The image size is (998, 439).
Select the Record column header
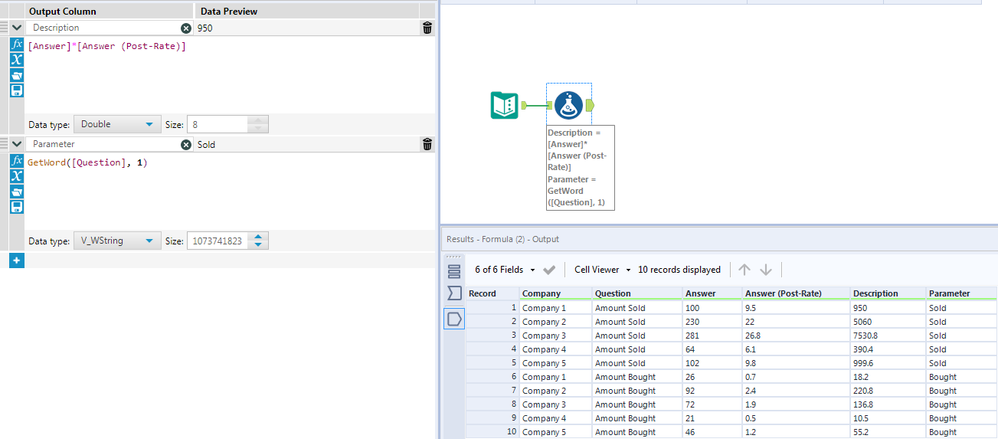click(x=493, y=293)
